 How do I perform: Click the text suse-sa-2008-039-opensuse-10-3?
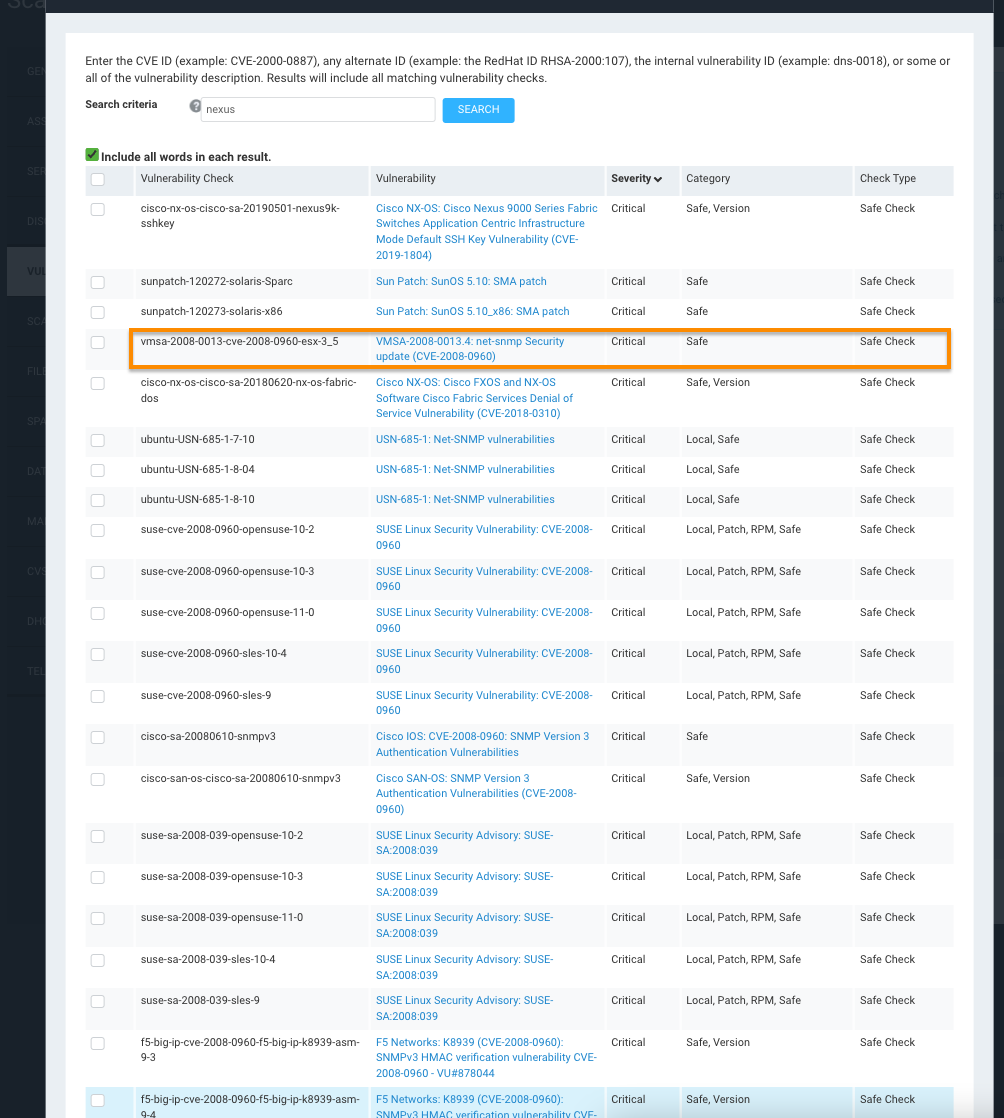coord(222,876)
